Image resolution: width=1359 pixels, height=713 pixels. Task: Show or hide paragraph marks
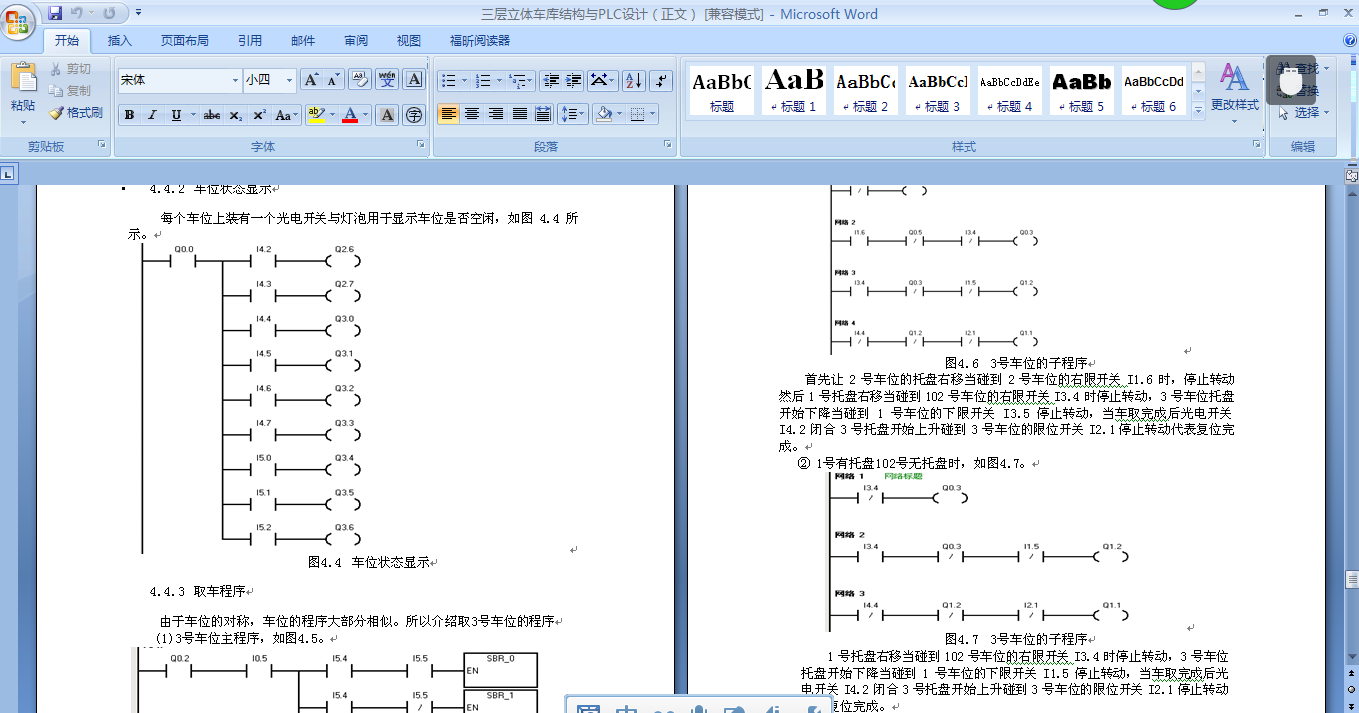click(x=661, y=80)
